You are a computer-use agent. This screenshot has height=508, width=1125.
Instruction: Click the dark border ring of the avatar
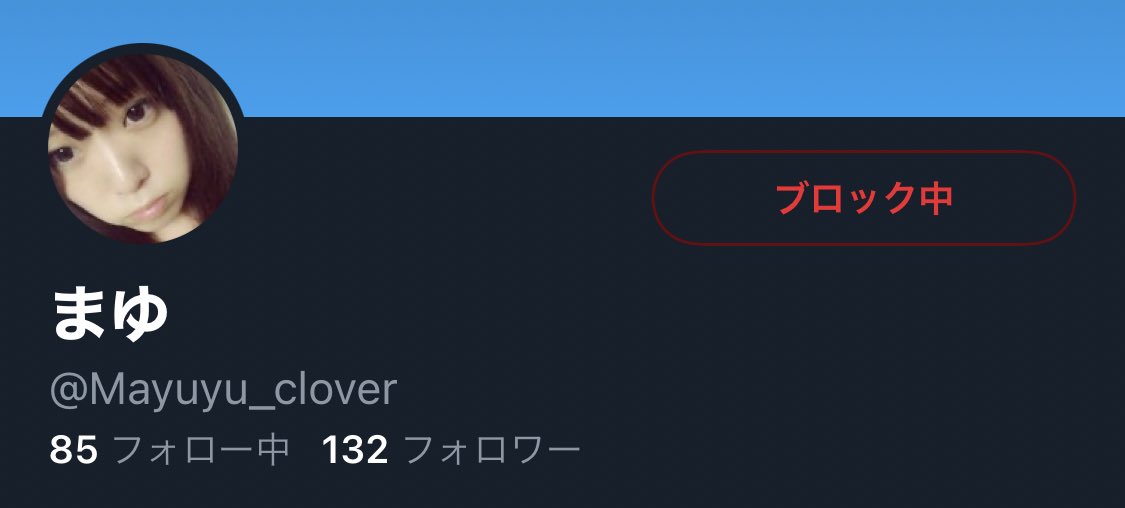142,47
